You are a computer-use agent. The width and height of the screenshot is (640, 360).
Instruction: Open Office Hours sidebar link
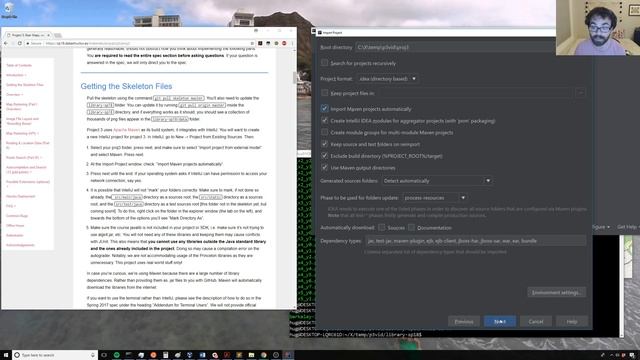[x=15, y=226]
